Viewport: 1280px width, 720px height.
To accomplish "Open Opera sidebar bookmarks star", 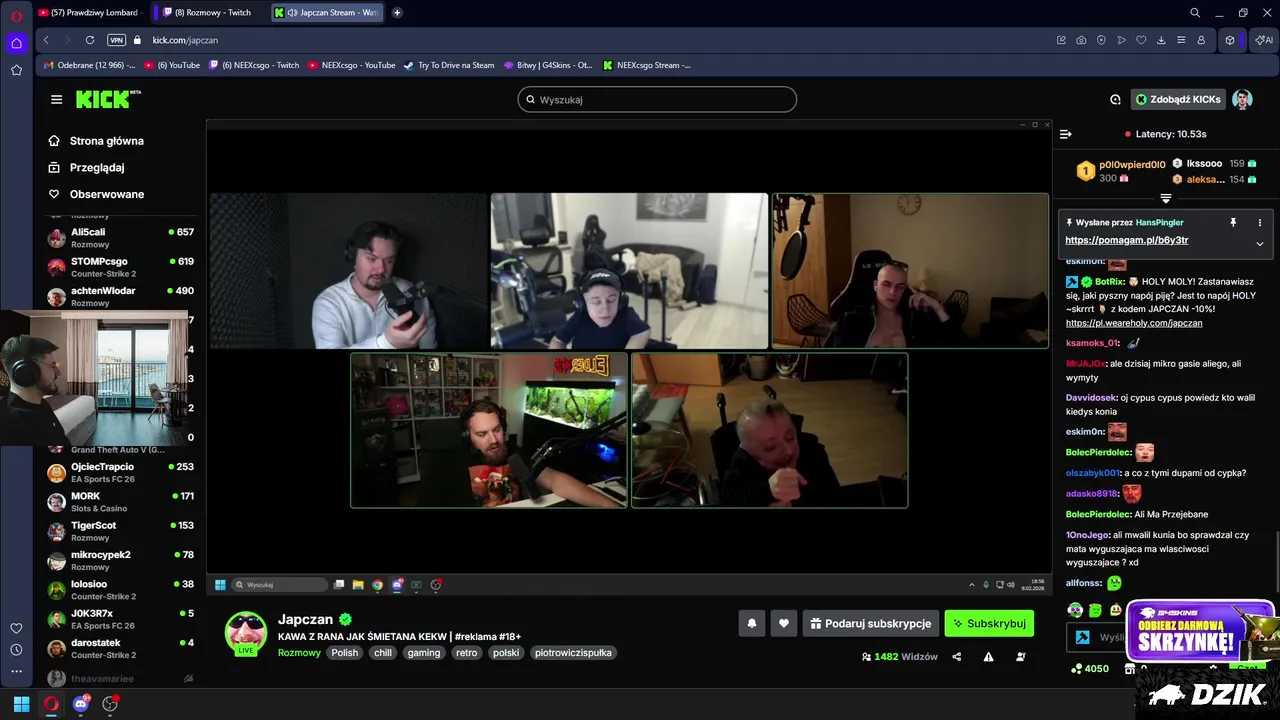I will click(x=16, y=70).
